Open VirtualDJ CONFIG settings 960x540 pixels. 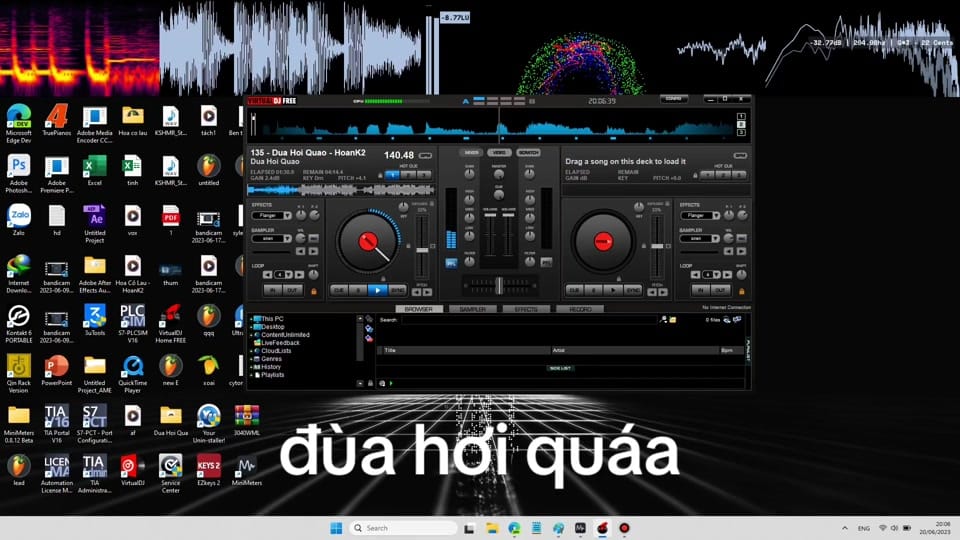pyautogui.click(x=673, y=99)
